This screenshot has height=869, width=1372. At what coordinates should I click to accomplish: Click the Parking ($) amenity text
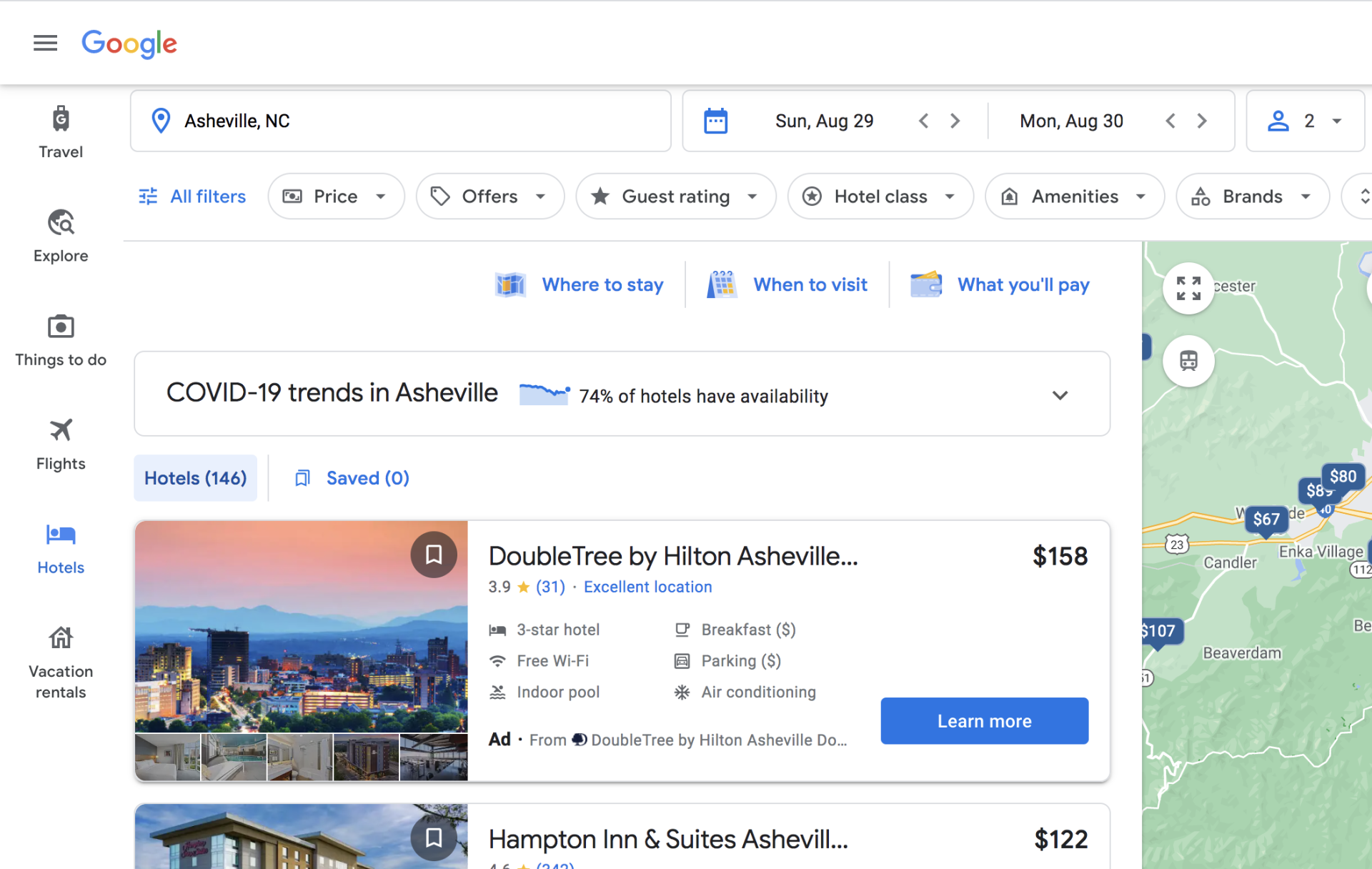741,661
